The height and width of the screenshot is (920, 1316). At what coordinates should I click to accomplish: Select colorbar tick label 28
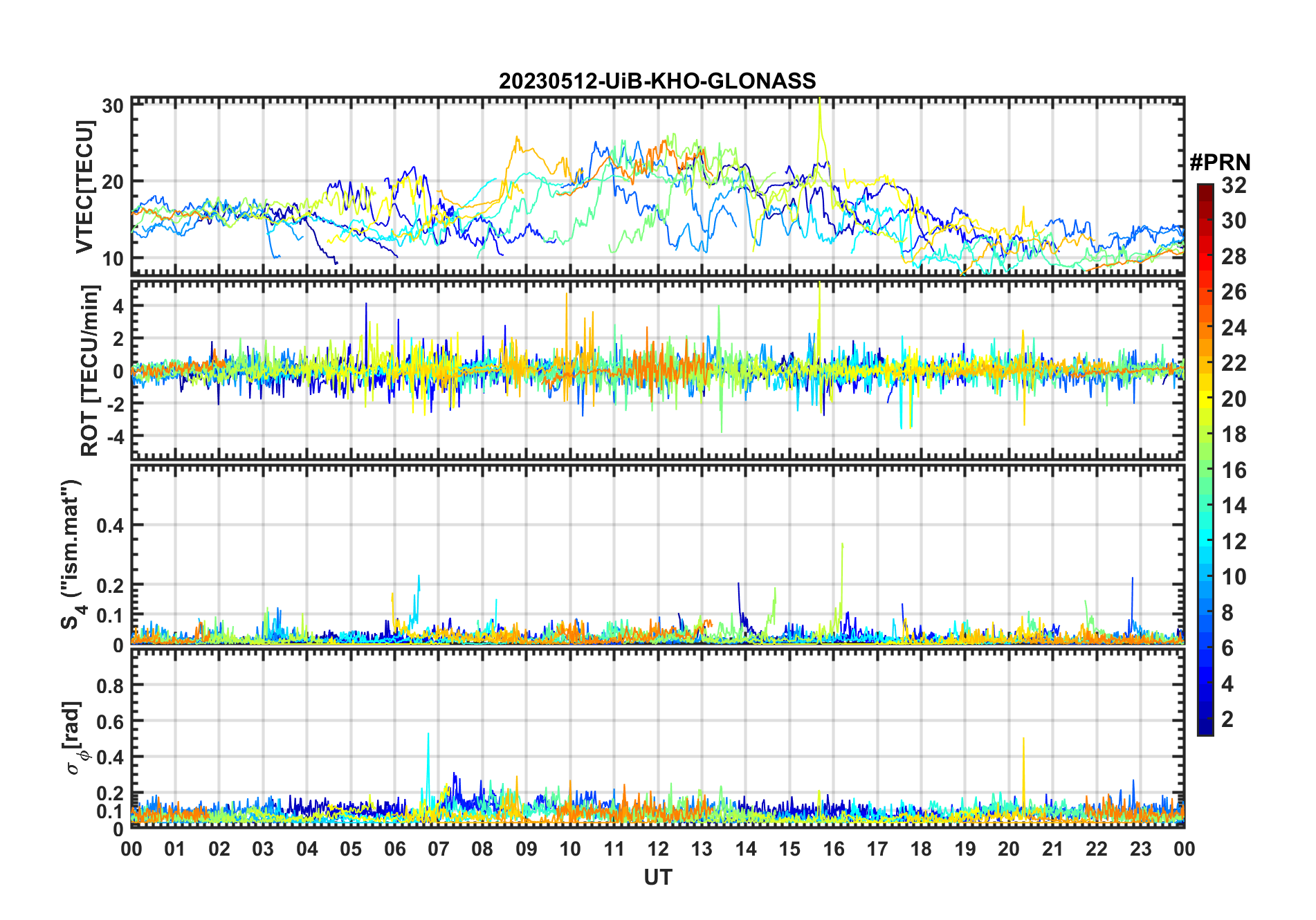1234,257
